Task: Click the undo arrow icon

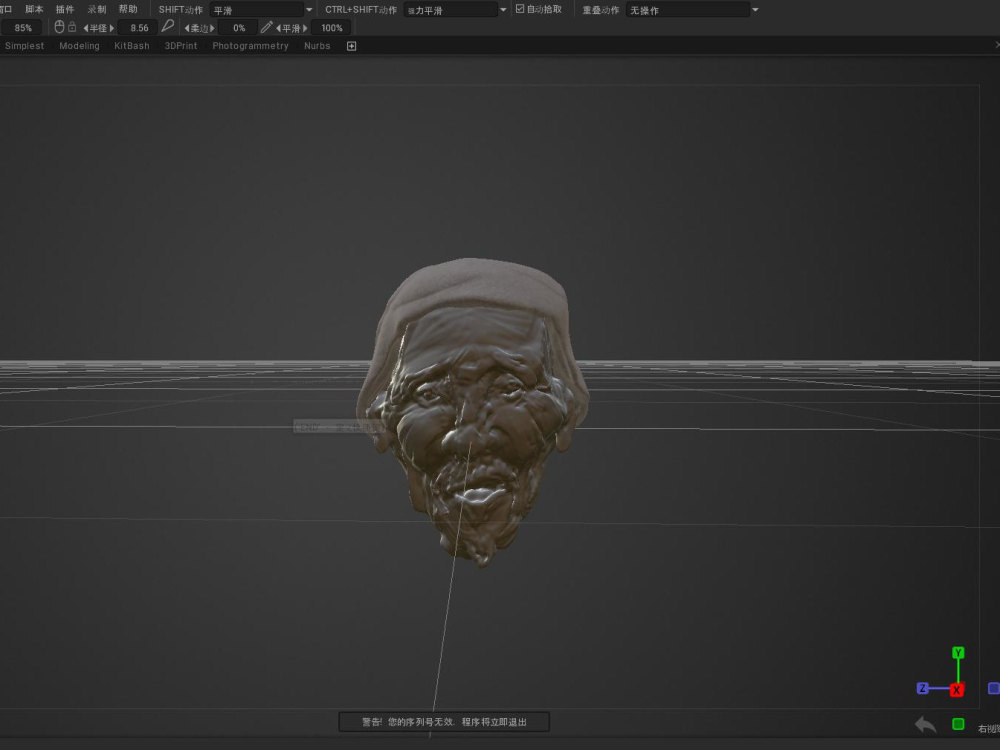Action: tap(925, 724)
